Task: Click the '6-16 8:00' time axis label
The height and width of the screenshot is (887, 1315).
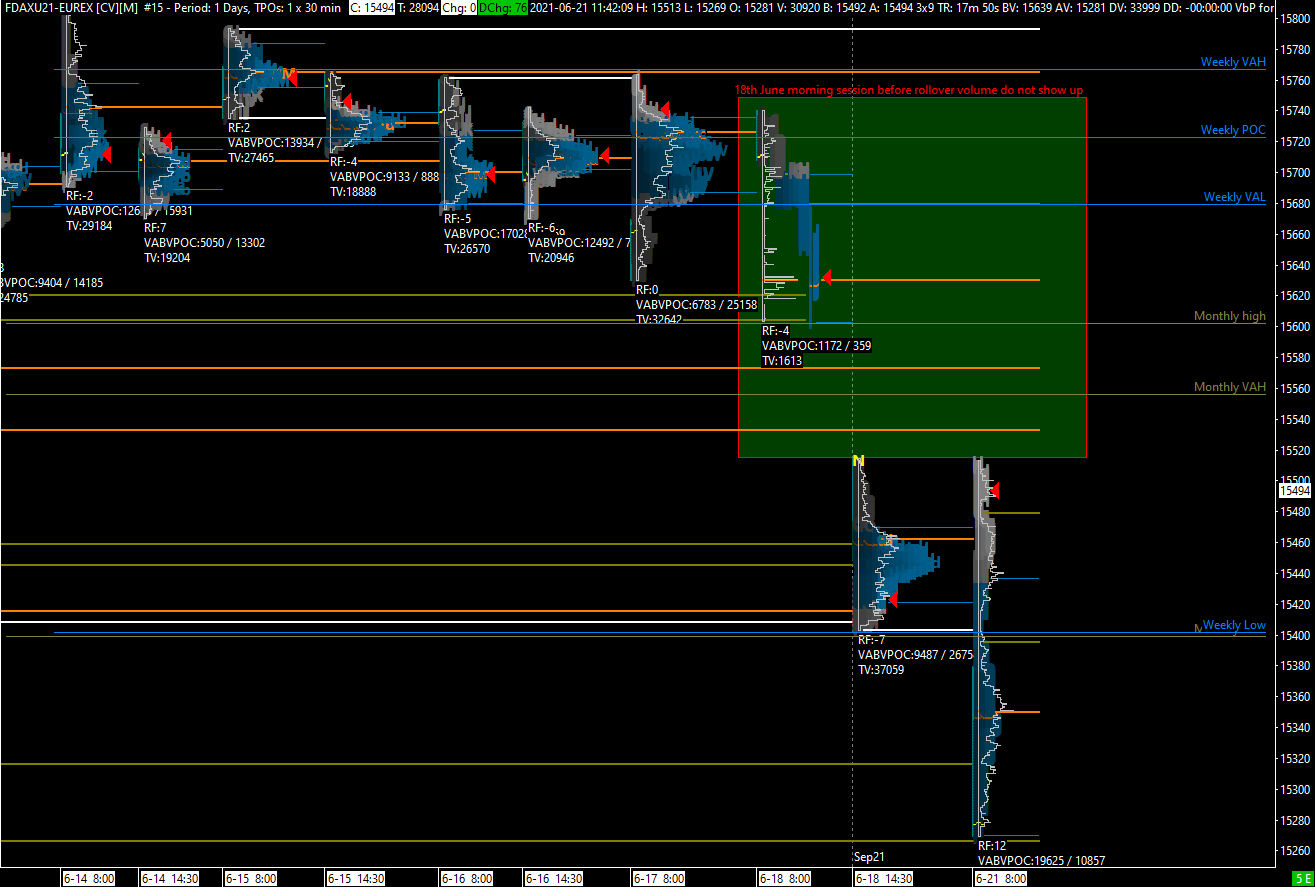Action: 466,878
